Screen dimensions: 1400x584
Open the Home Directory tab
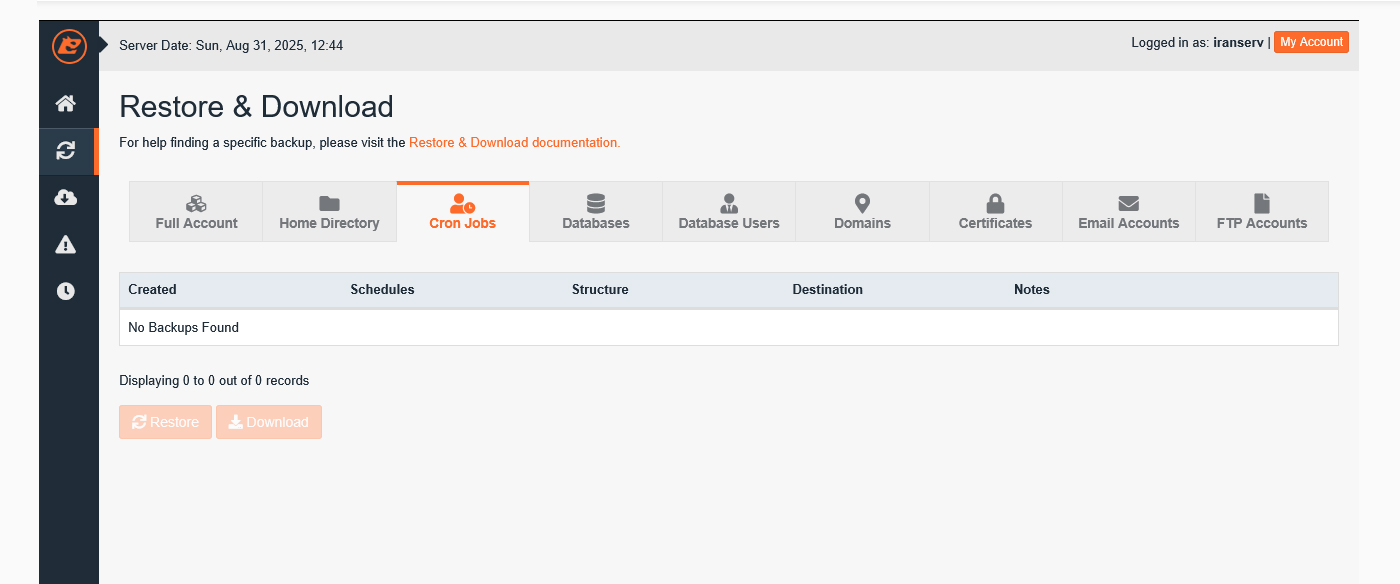point(329,212)
